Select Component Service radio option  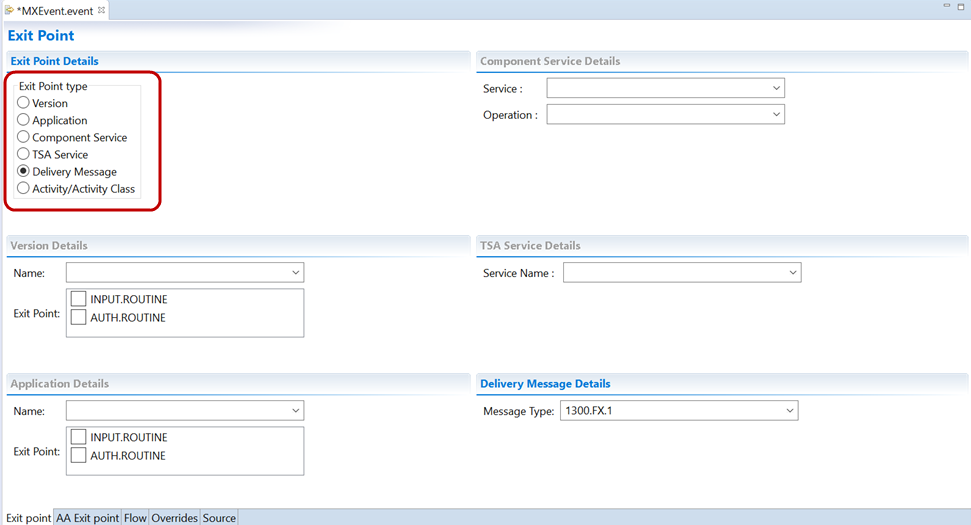pyautogui.click(x=24, y=137)
